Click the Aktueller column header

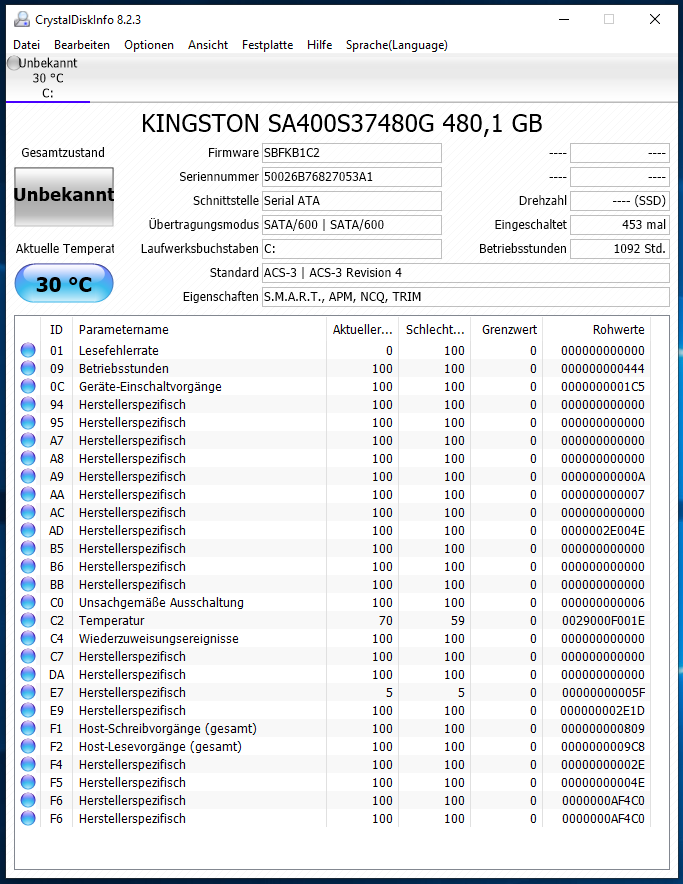click(362, 330)
